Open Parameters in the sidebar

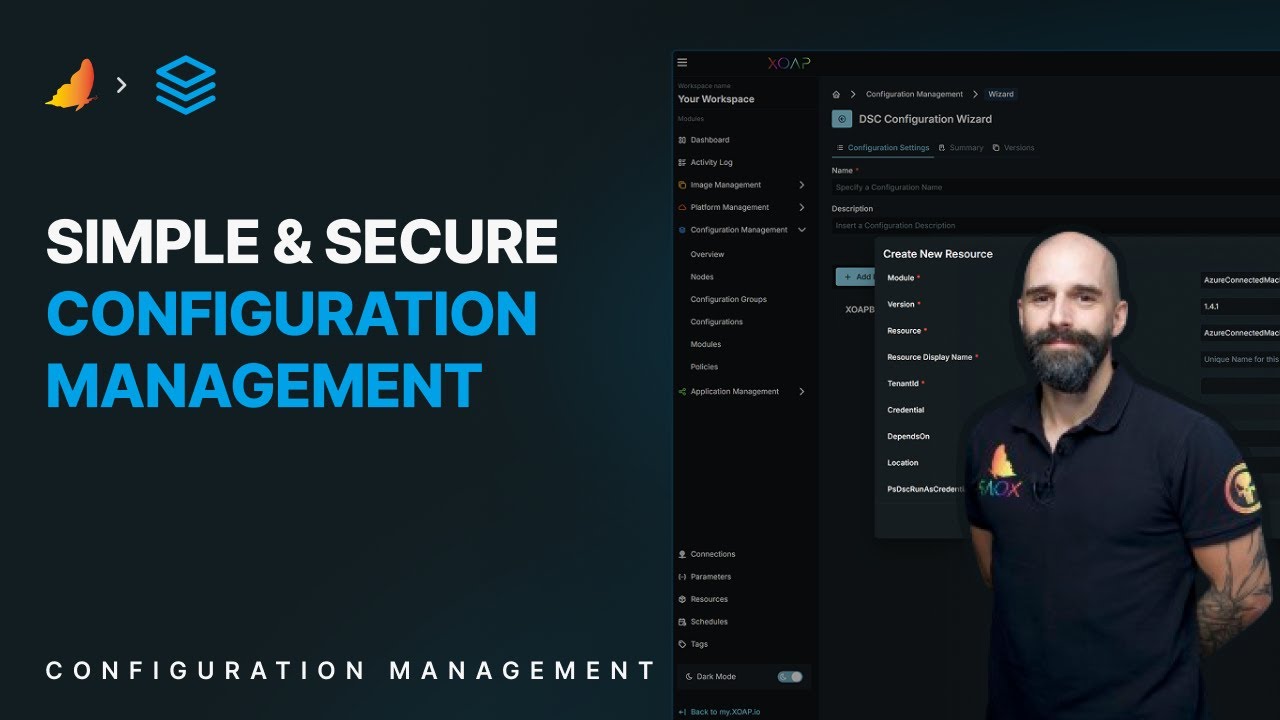click(x=711, y=577)
